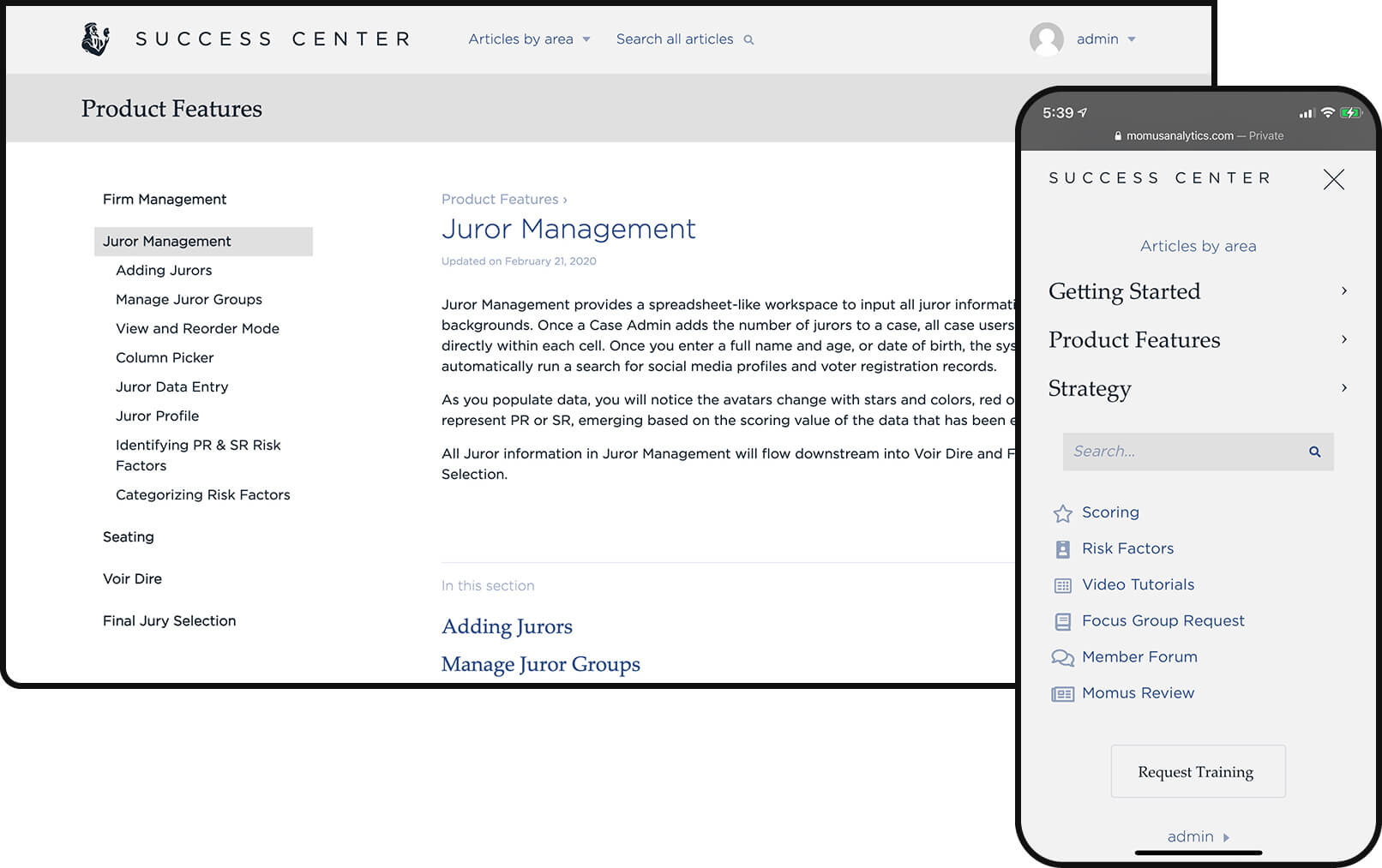Click the star icon next to Scoring

click(1062, 513)
